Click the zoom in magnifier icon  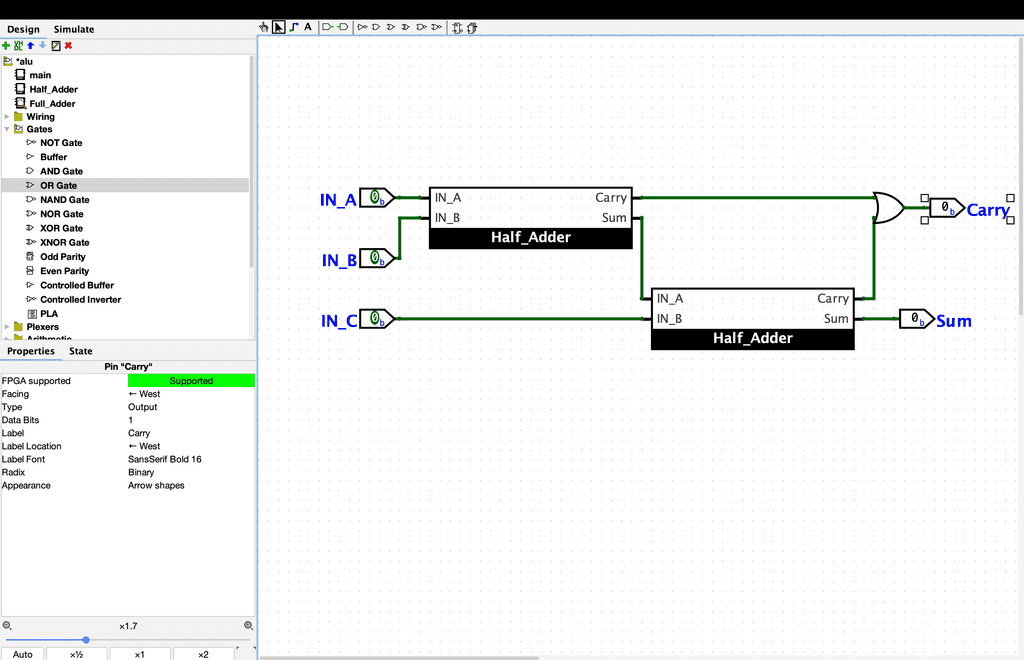pos(249,626)
